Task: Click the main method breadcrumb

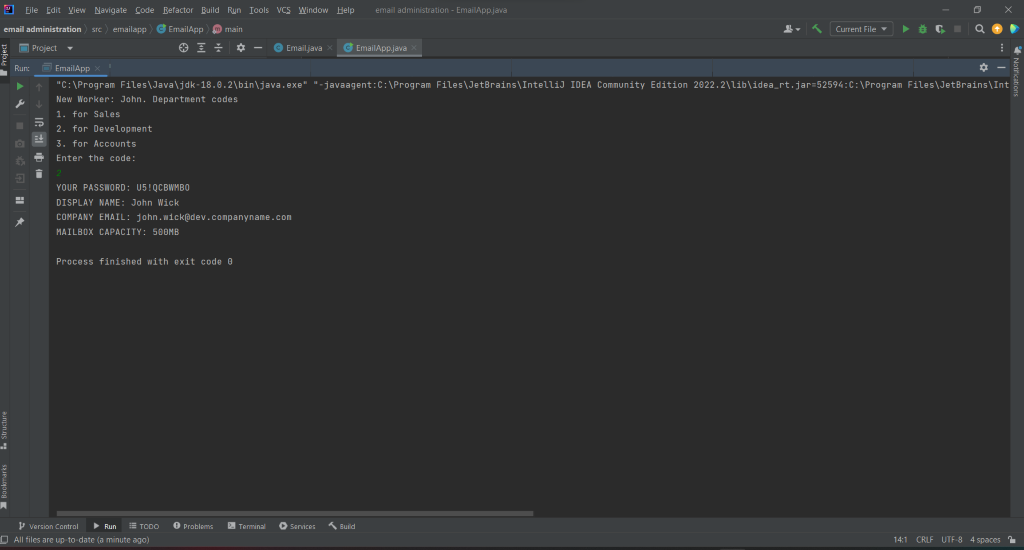Action: click(x=227, y=29)
